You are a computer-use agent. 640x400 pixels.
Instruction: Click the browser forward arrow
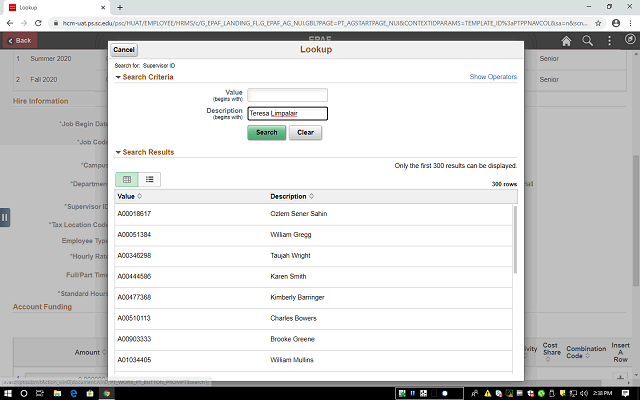click(24, 23)
